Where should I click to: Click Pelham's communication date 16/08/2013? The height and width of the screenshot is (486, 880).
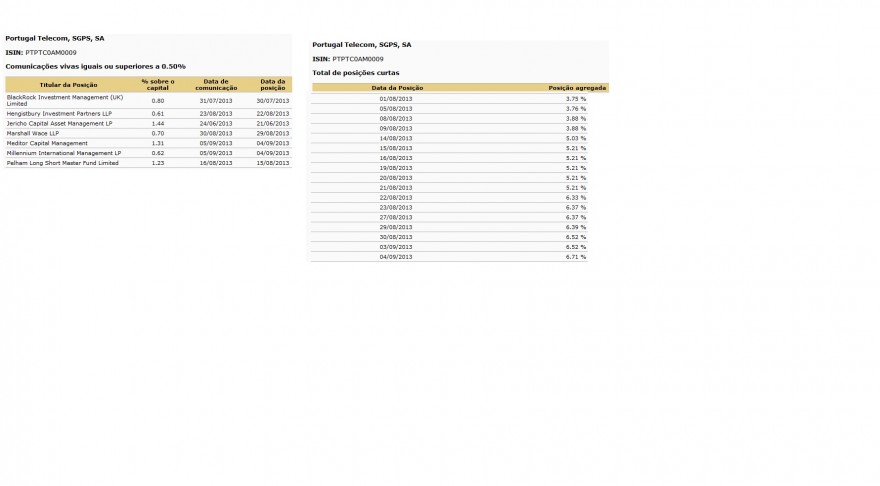[x=216, y=163]
